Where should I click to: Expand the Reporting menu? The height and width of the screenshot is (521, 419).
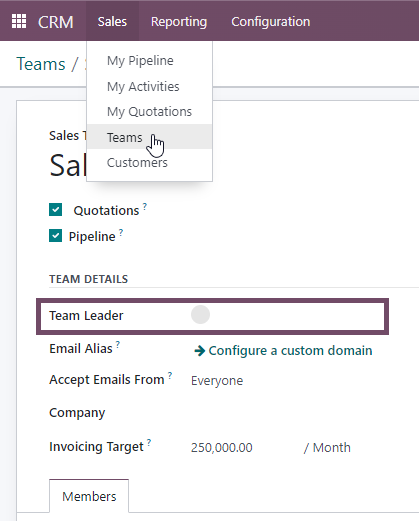[x=179, y=21]
